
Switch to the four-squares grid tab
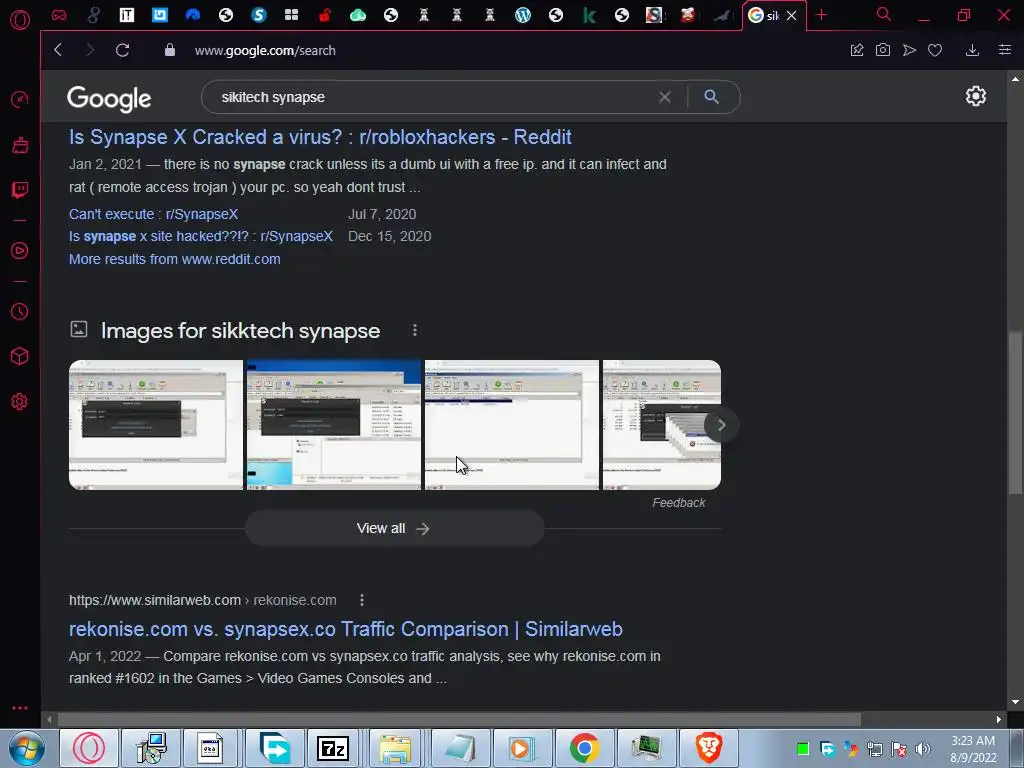pos(291,15)
